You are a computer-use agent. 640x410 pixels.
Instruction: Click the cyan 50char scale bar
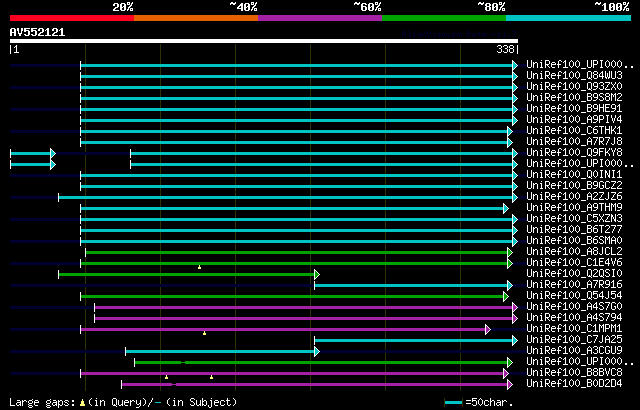(x=453, y=403)
